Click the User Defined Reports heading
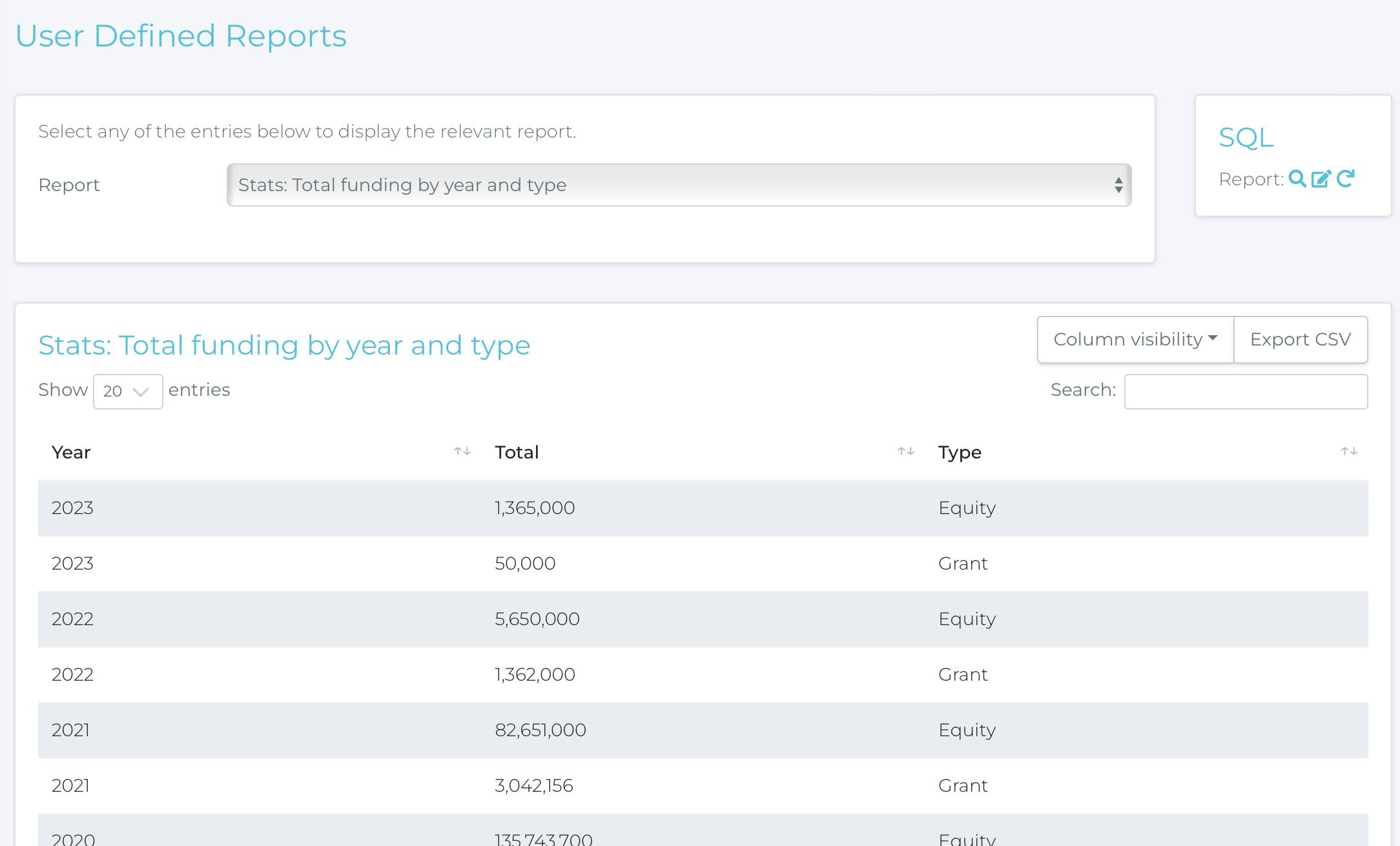1400x846 pixels. 181,36
